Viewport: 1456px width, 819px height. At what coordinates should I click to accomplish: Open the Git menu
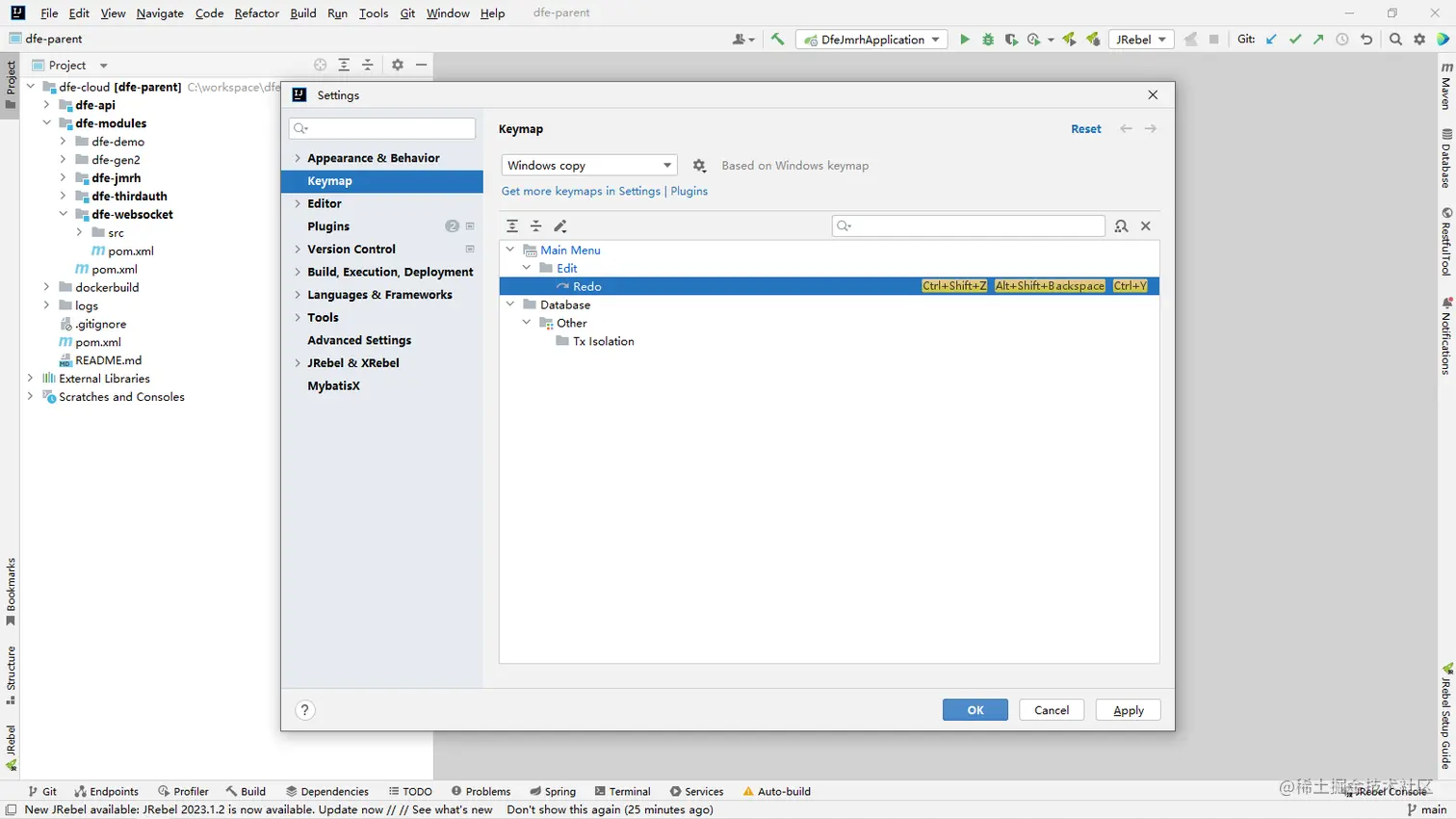point(407,13)
